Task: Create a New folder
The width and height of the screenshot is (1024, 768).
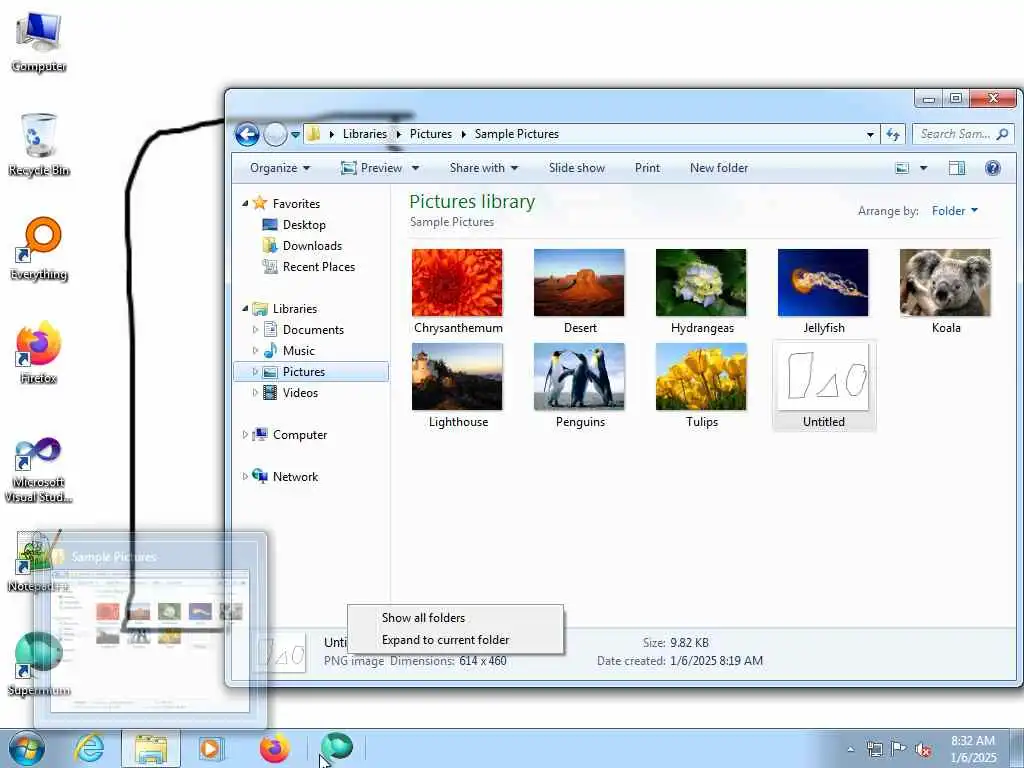Action: [x=719, y=168]
